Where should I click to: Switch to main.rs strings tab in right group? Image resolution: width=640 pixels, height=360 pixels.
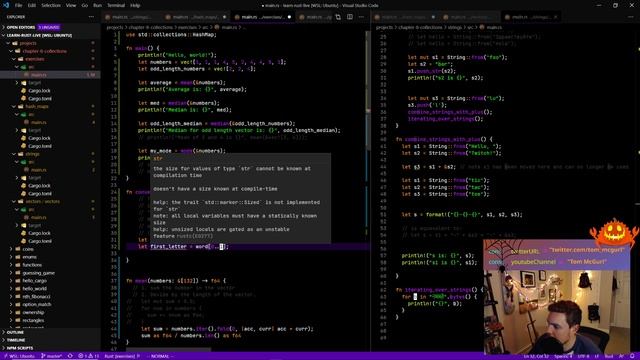coord(531,17)
